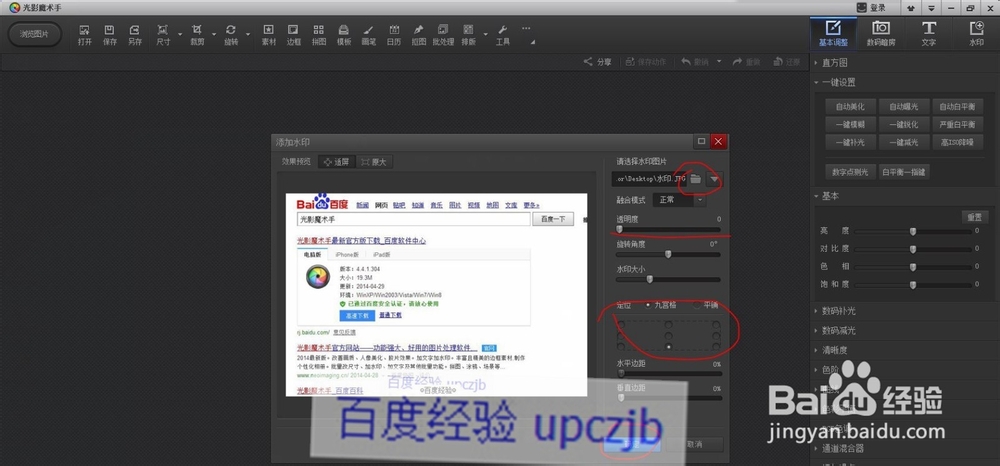Click the 透明度 (Opacity) slider
The height and width of the screenshot is (466, 1000).
(x=668, y=229)
